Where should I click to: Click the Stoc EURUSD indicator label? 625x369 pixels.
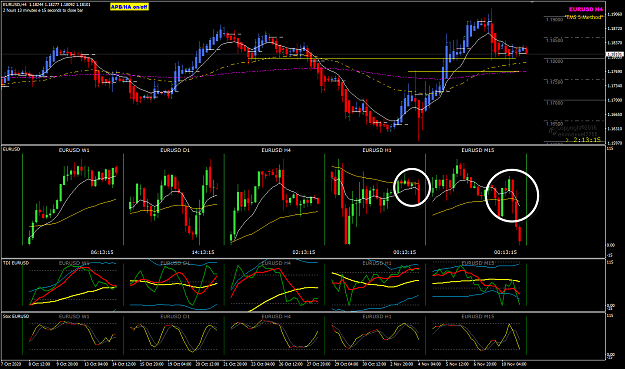click(16, 316)
